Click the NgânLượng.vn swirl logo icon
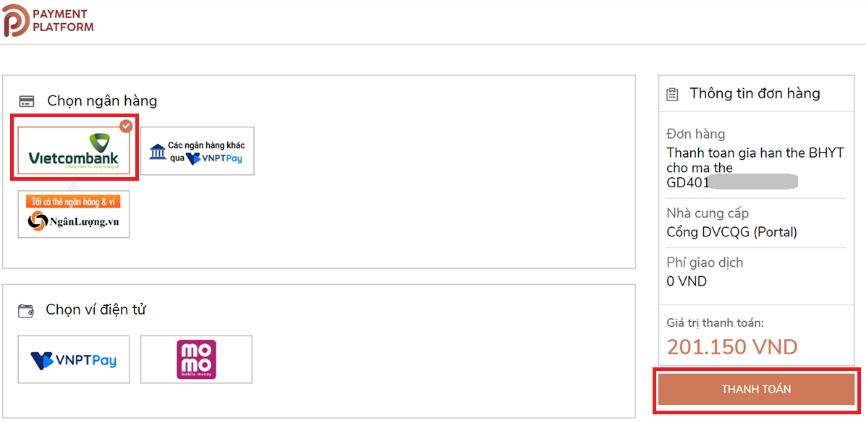This screenshot has height=423, width=866. tap(36, 221)
